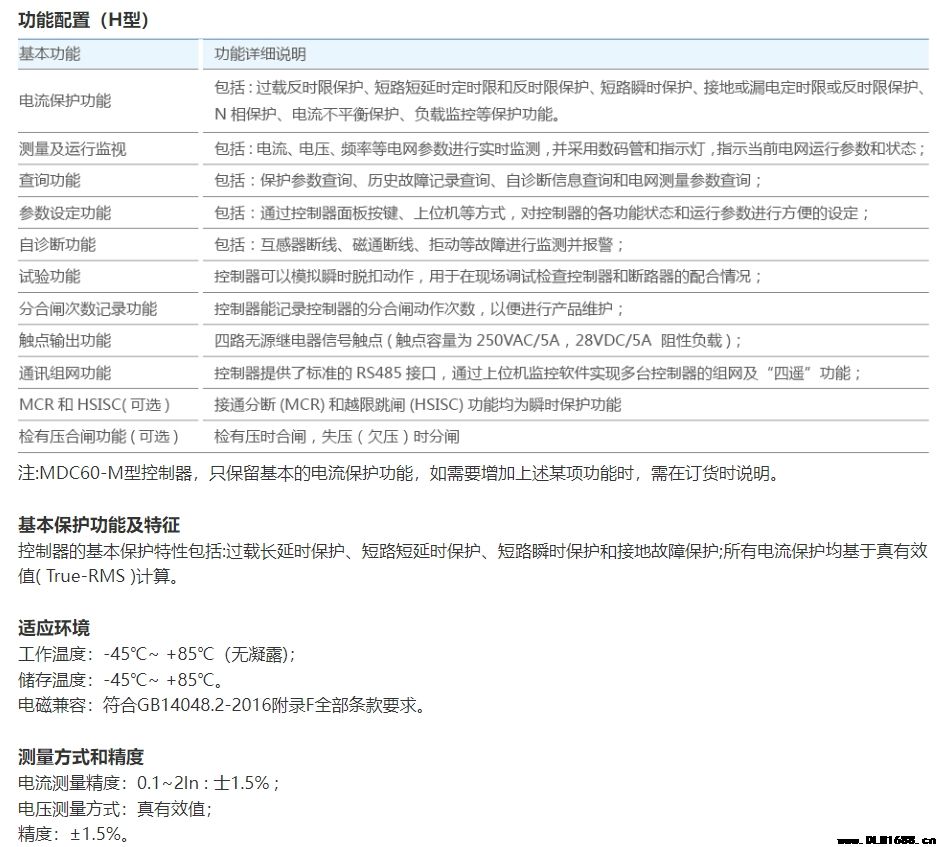Click the 适应环境 heading
Viewport: 937px width, 847px height.
(54, 628)
